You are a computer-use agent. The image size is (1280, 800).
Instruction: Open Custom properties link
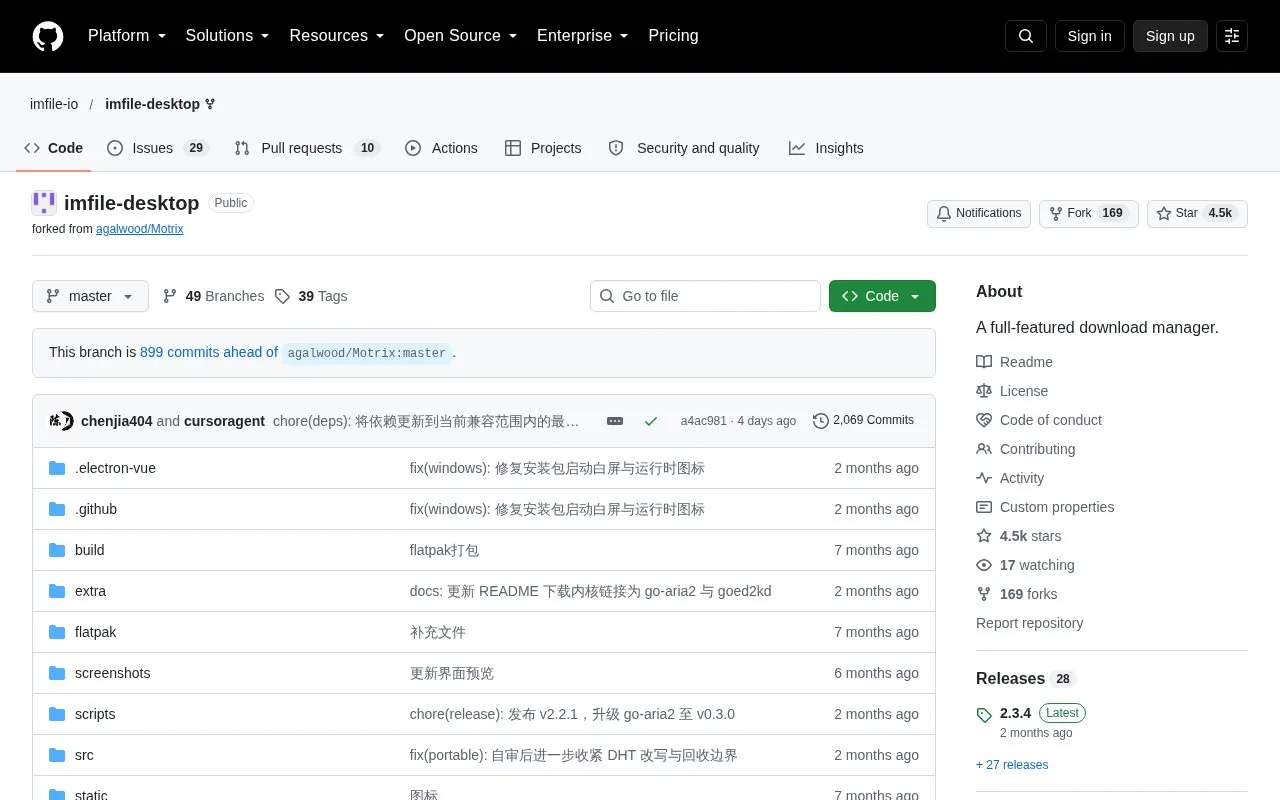[1045, 507]
